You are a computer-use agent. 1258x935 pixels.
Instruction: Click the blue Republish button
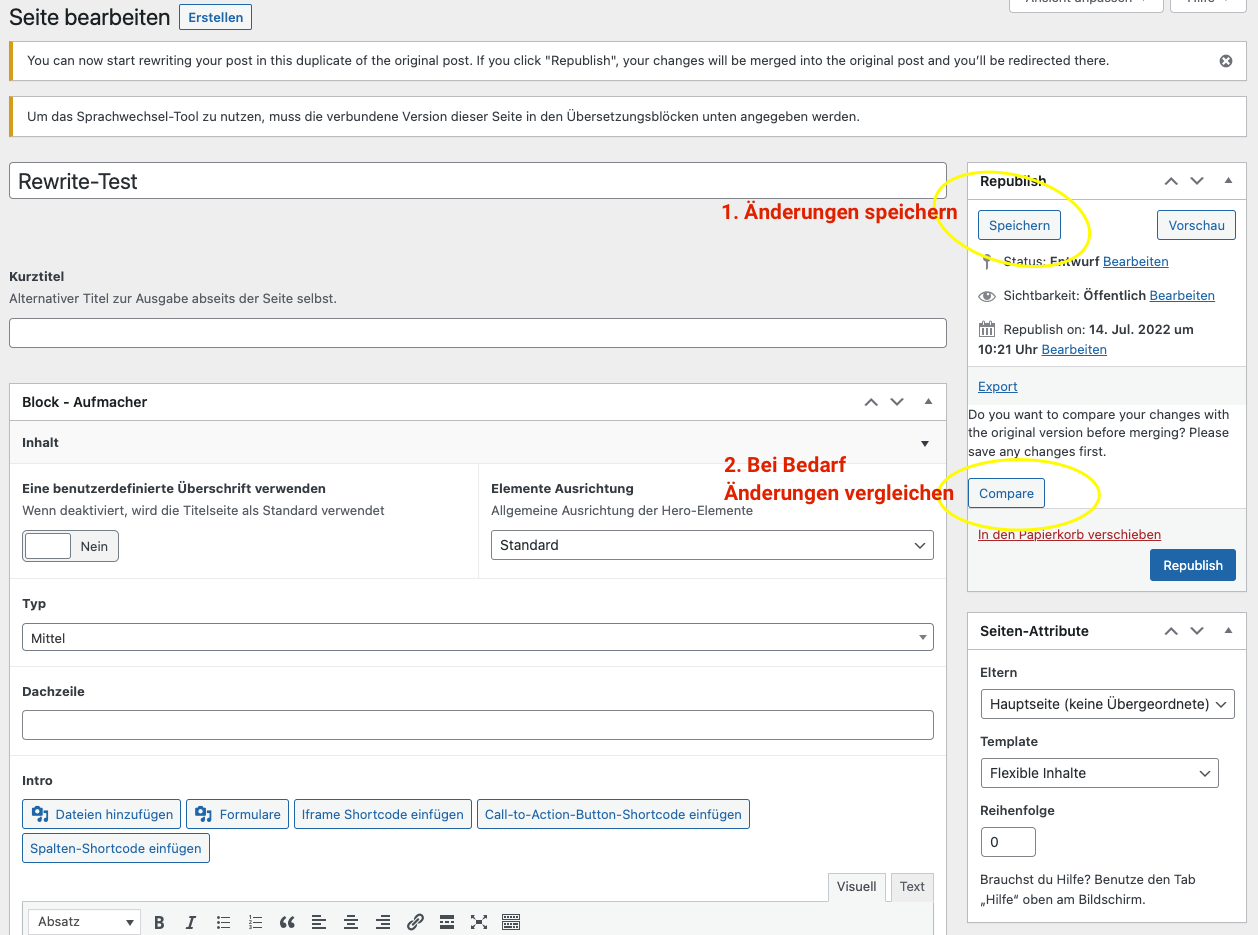coord(1192,565)
